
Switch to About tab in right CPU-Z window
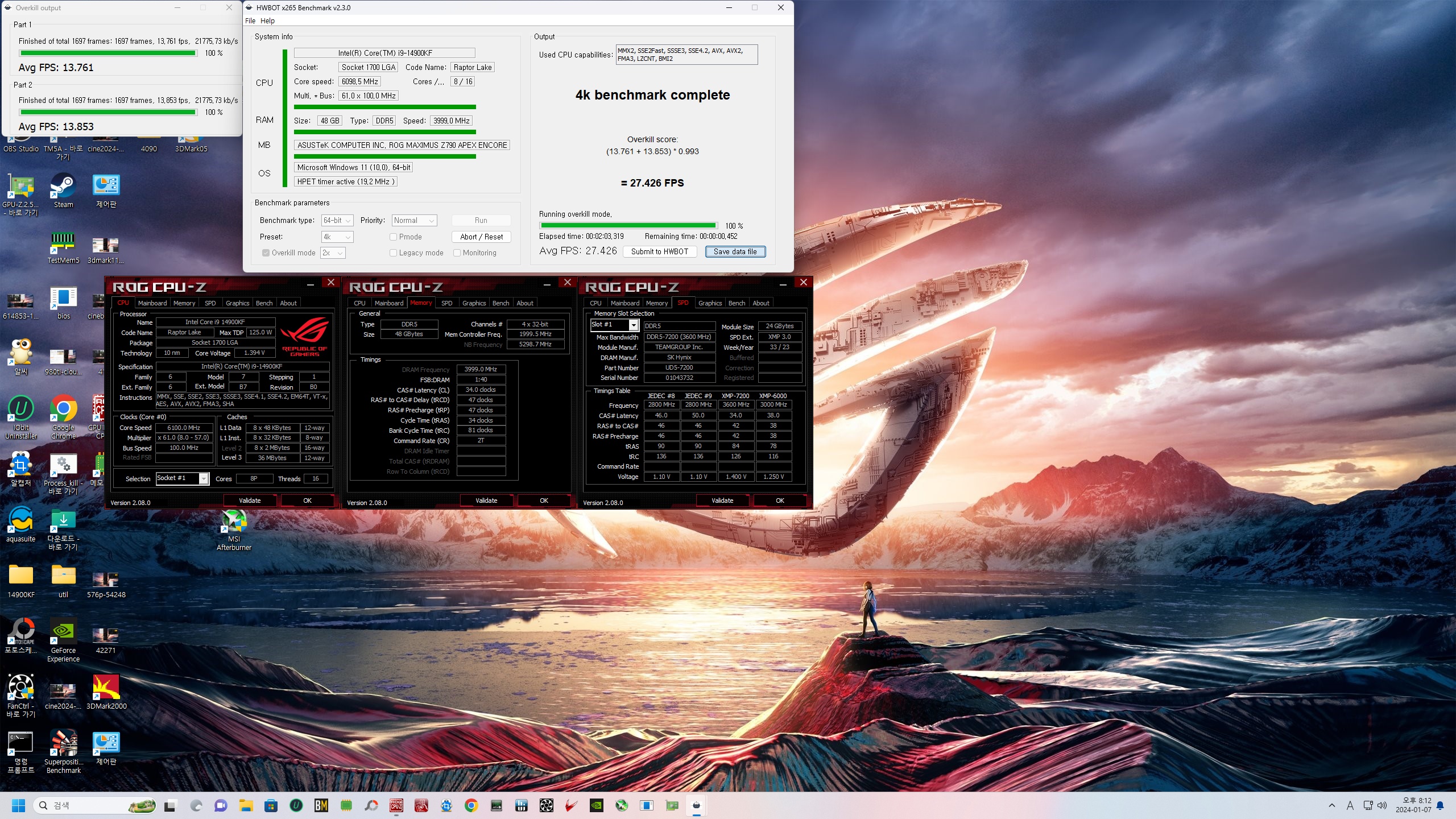tap(761, 303)
